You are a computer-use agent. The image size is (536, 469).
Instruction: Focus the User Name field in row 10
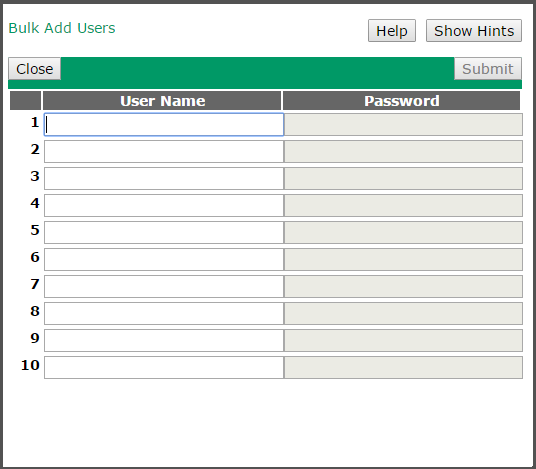click(x=164, y=367)
